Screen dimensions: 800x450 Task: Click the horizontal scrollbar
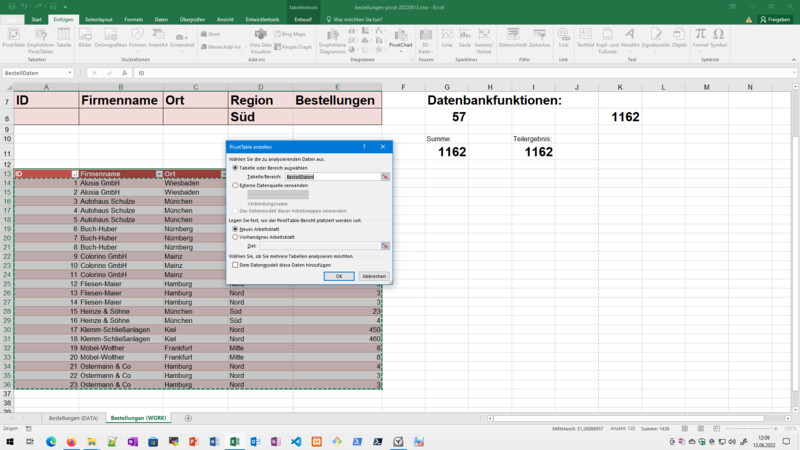(x=629, y=418)
